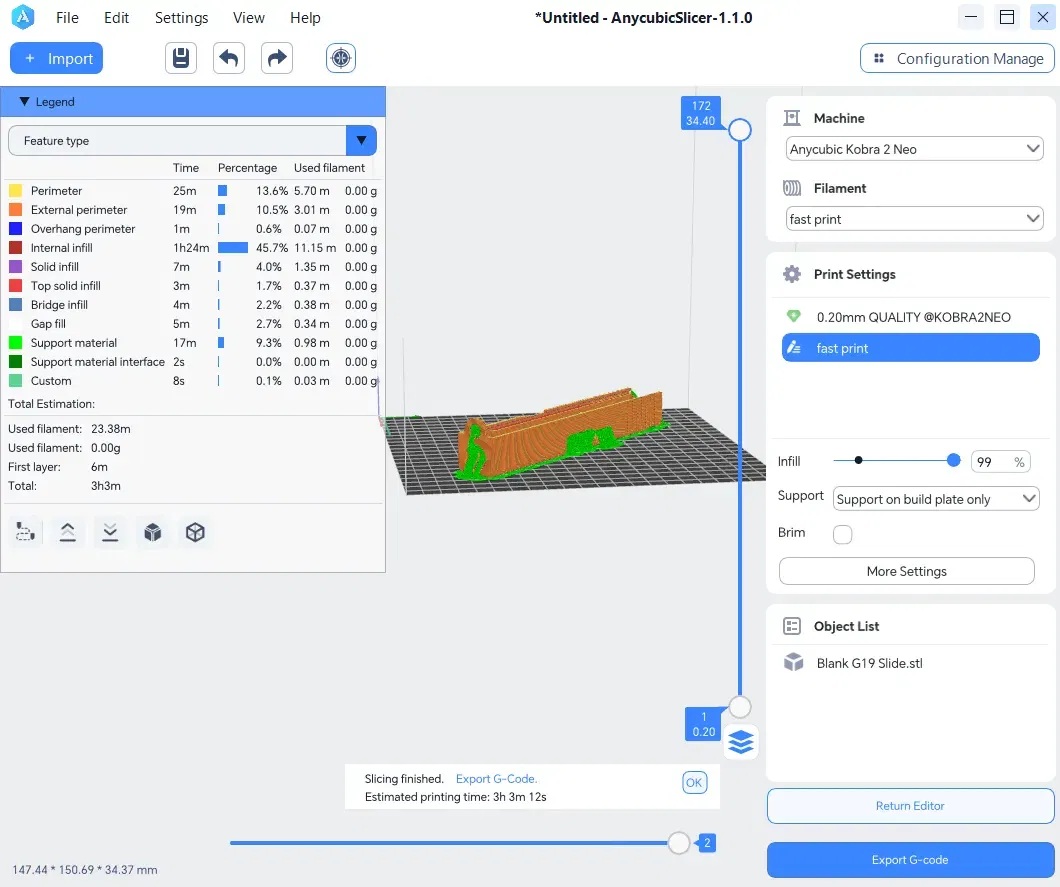The width and height of the screenshot is (1060, 887).
Task: Collapse the Legend panel triangle
Action: 24,101
